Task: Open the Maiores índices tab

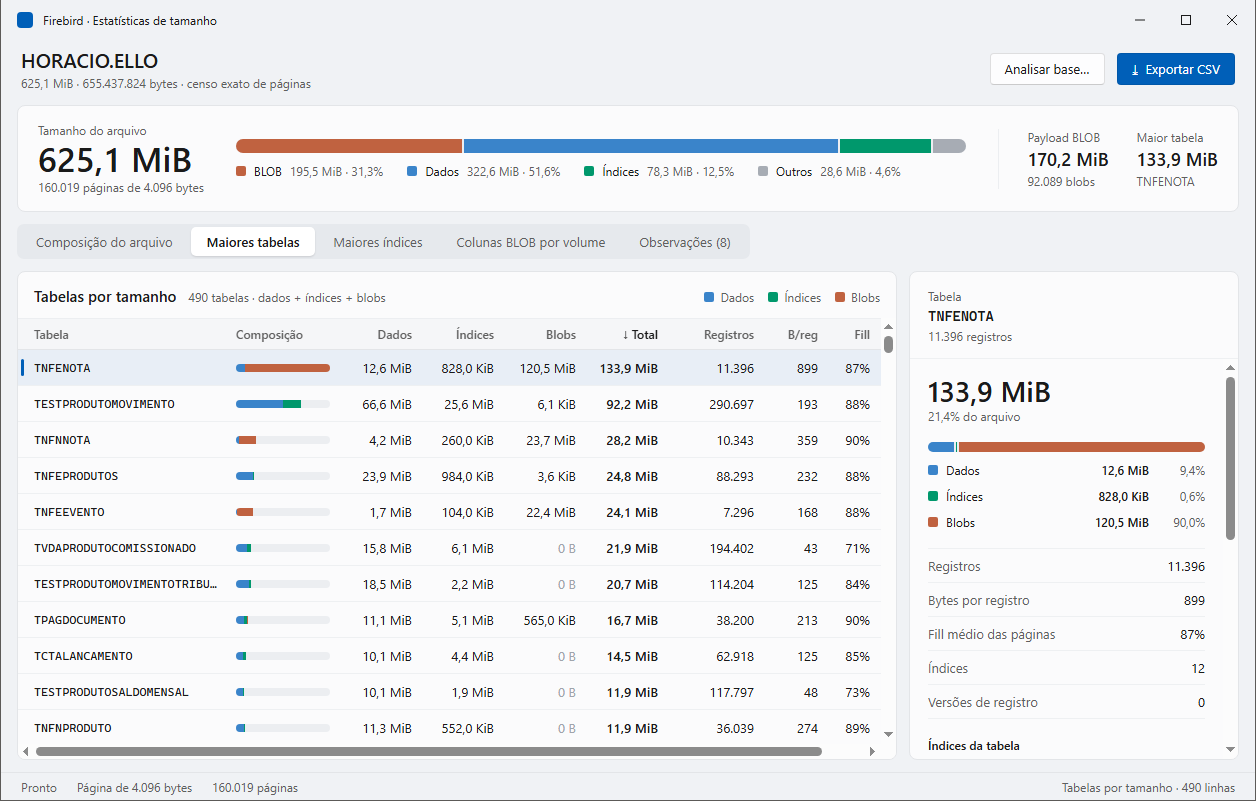Action: 378,242
